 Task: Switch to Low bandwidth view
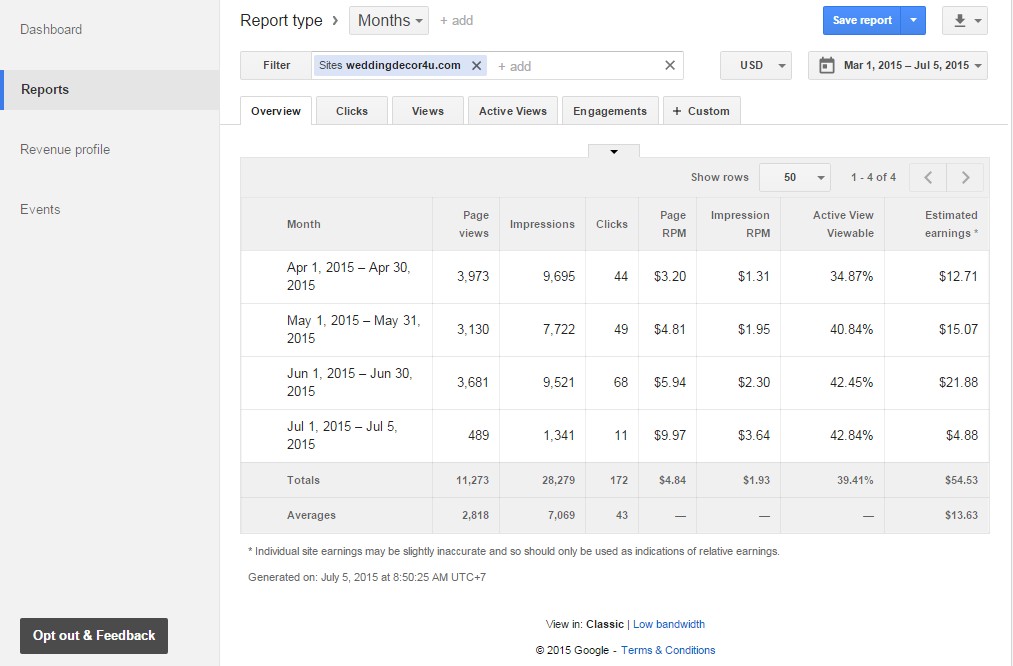coord(669,624)
